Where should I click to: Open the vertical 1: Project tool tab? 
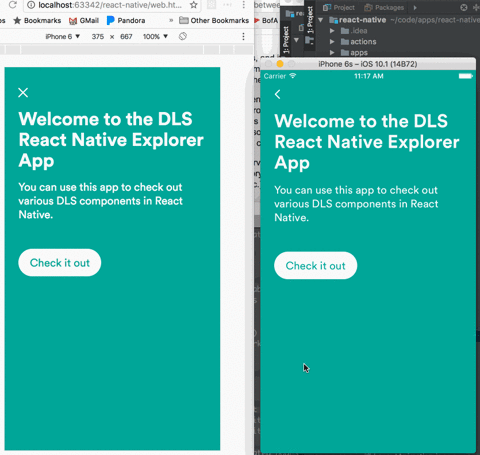tap(310, 20)
